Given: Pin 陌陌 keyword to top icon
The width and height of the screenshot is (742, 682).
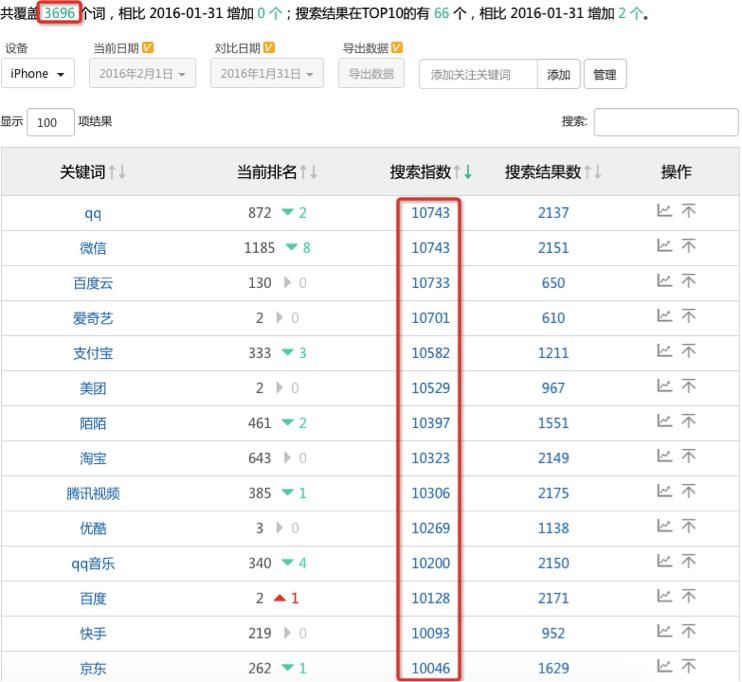Looking at the screenshot, I should [x=689, y=421].
